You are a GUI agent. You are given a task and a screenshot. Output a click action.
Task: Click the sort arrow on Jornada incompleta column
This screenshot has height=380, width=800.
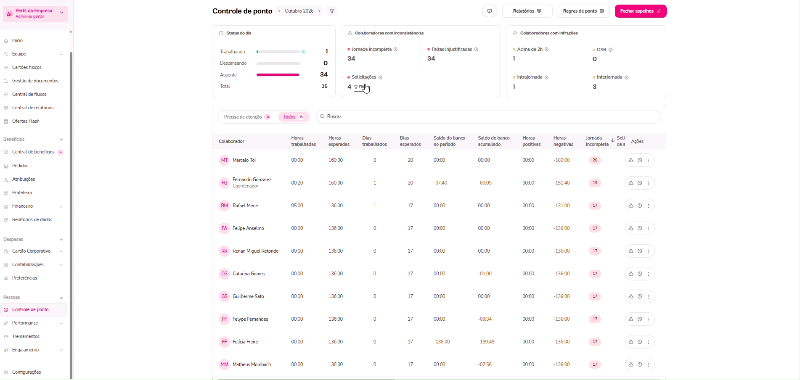pos(613,140)
